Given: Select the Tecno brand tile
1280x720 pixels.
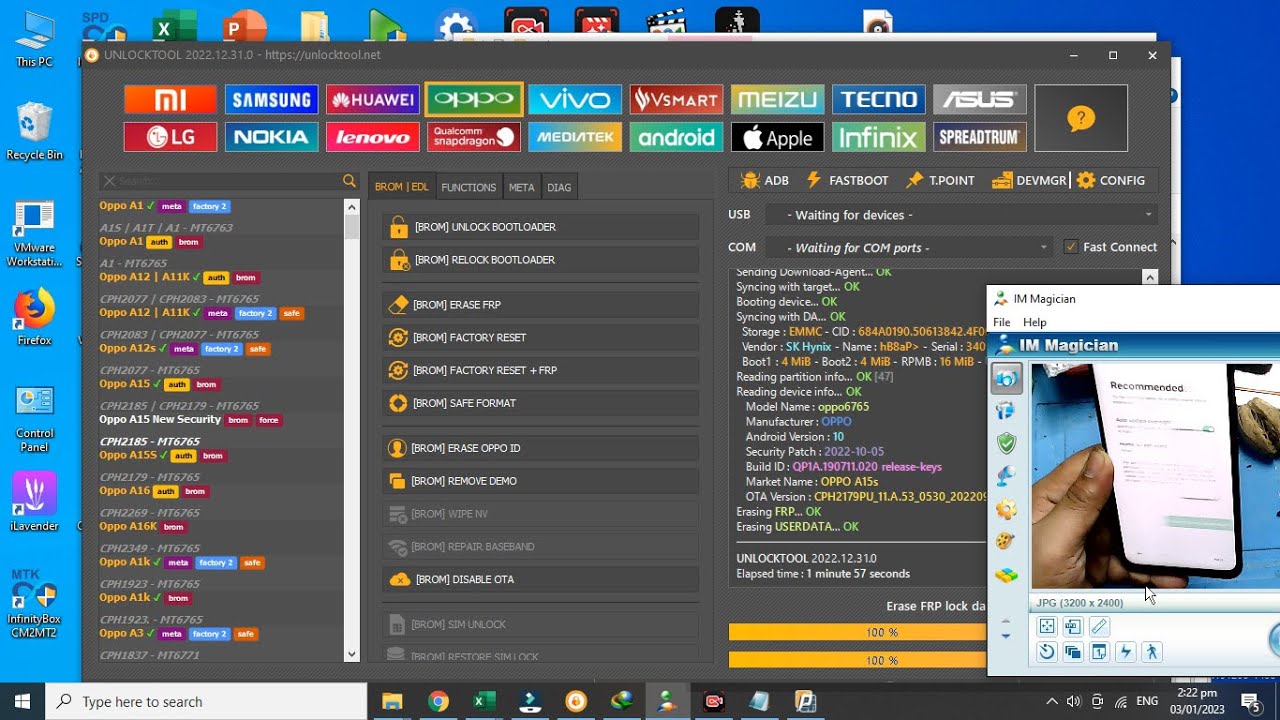Looking at the screenshot, I should (878, 99).
